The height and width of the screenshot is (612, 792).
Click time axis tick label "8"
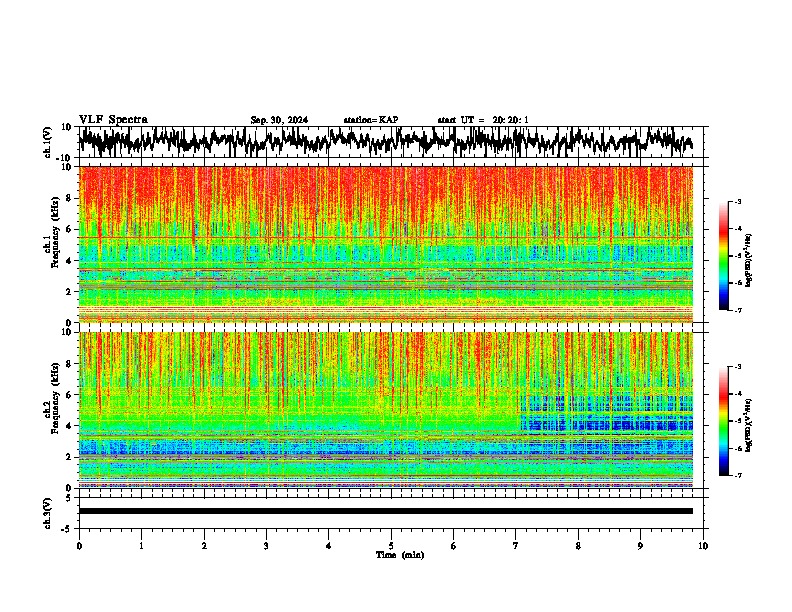578,546
